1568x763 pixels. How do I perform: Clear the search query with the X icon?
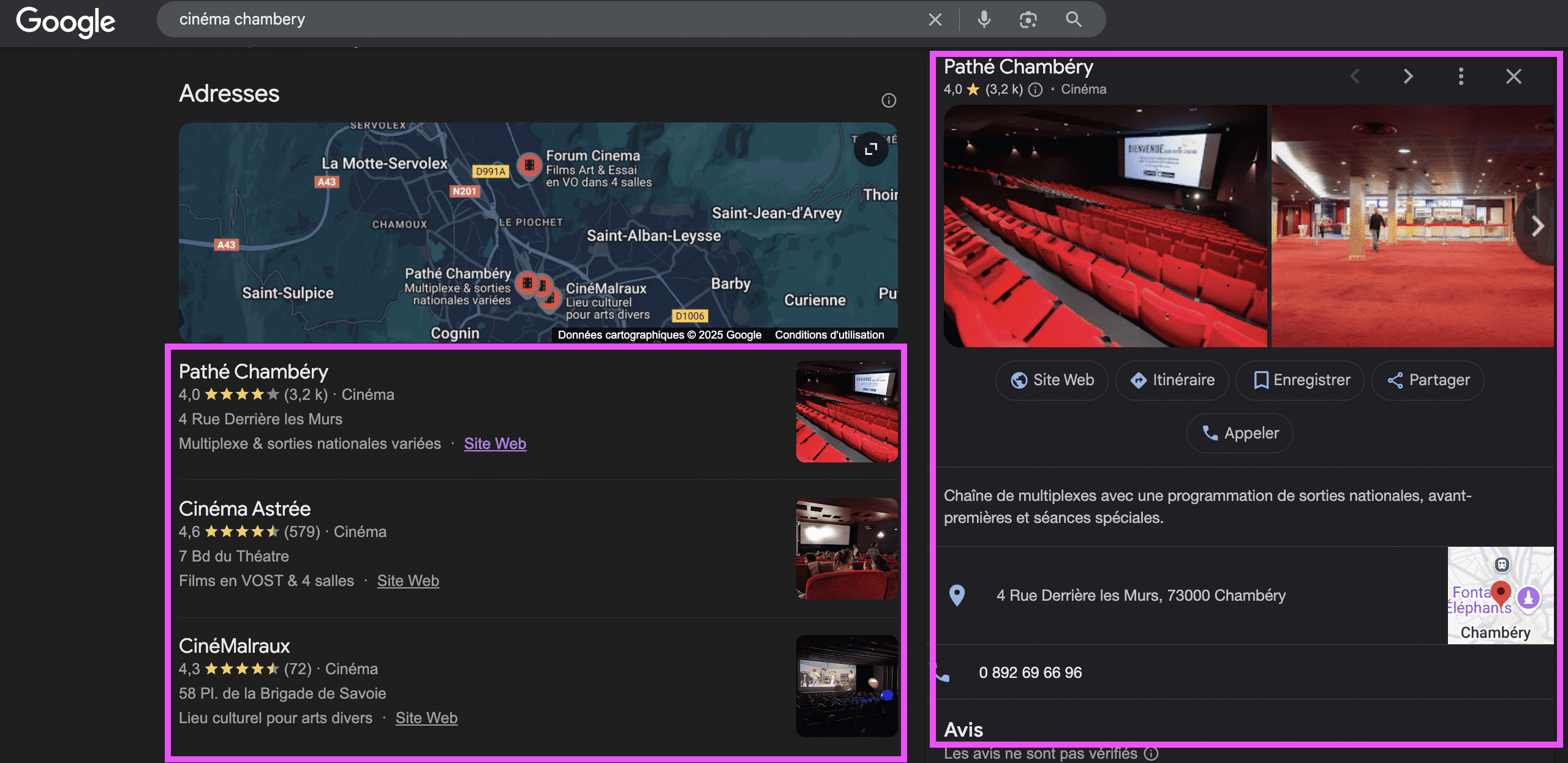[x=935, y=20]
